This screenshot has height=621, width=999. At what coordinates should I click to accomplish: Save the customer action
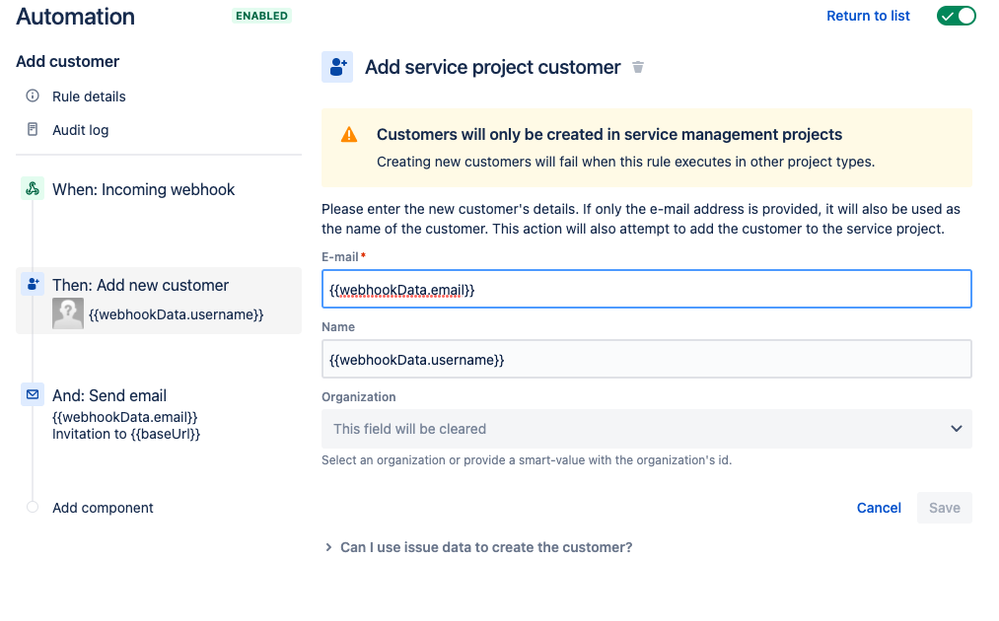944,508
